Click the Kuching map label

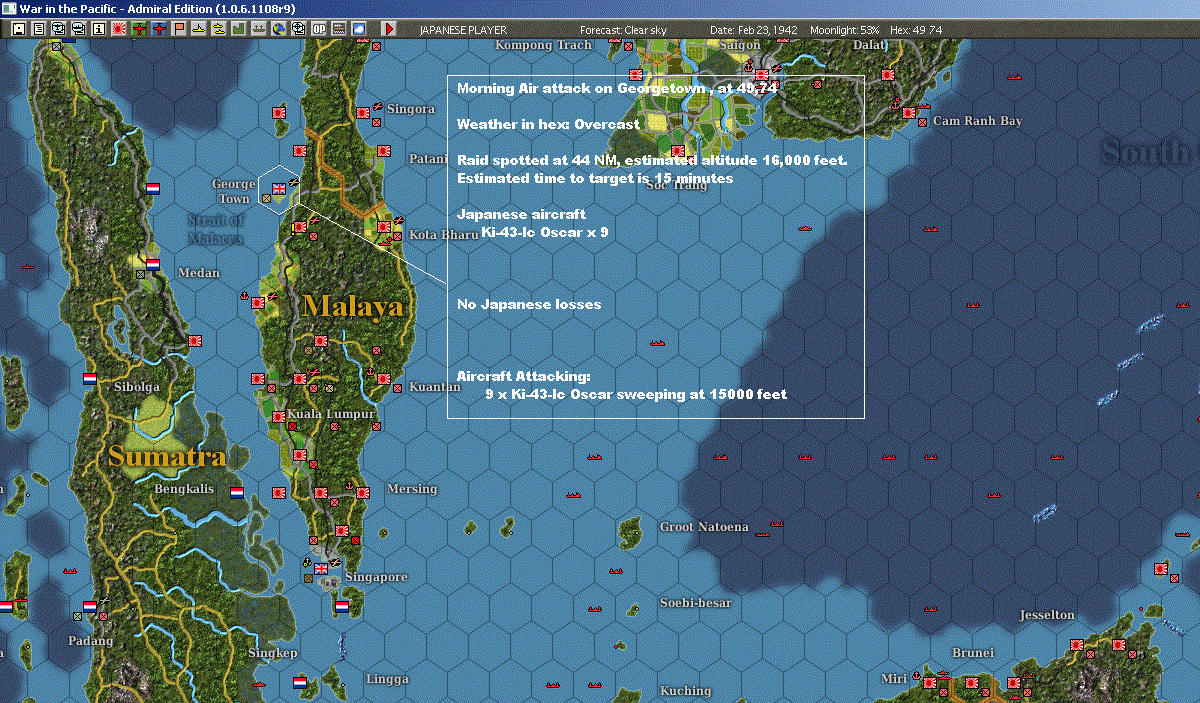(686, 691)
